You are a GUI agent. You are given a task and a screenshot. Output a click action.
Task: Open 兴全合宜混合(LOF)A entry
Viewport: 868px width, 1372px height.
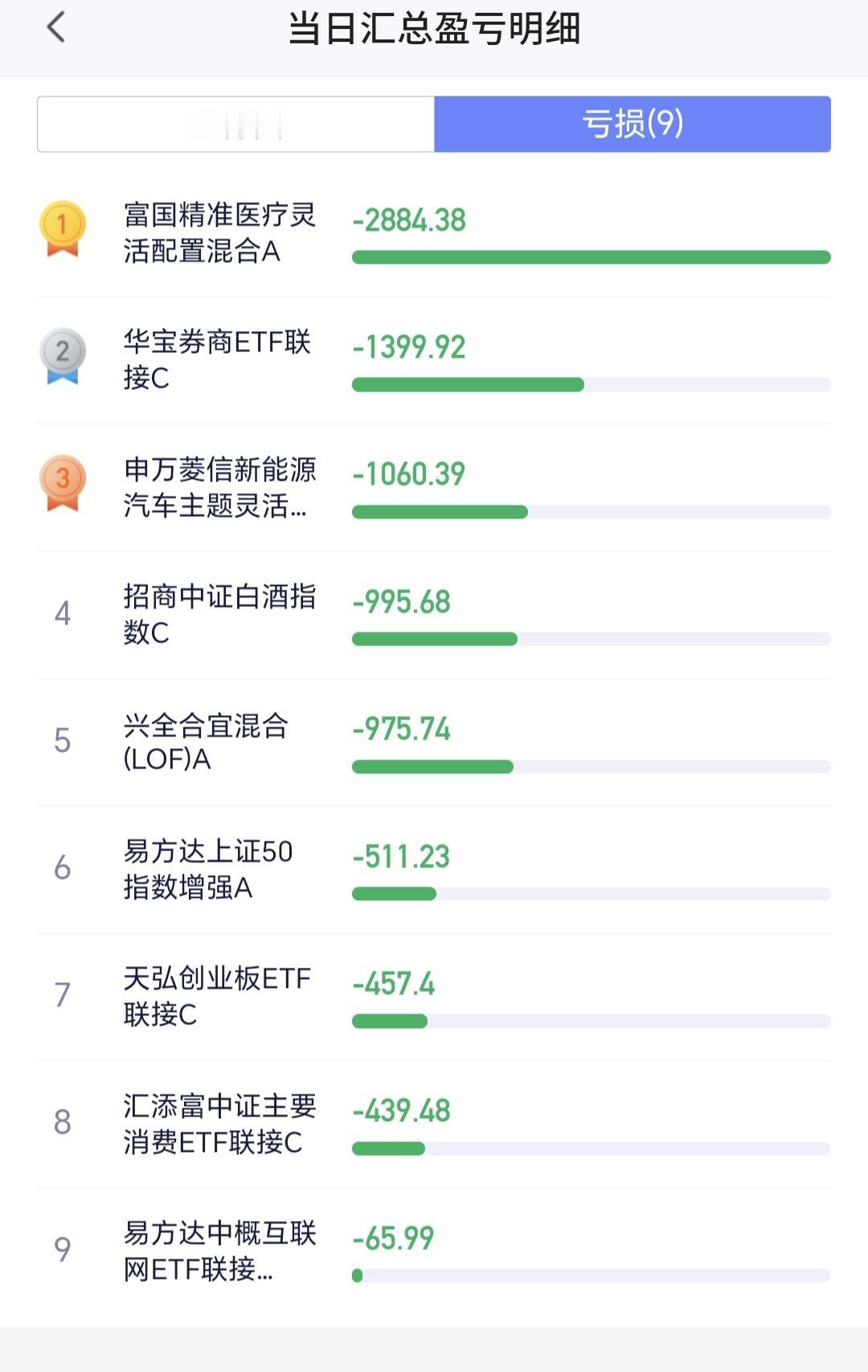point(206,741)
